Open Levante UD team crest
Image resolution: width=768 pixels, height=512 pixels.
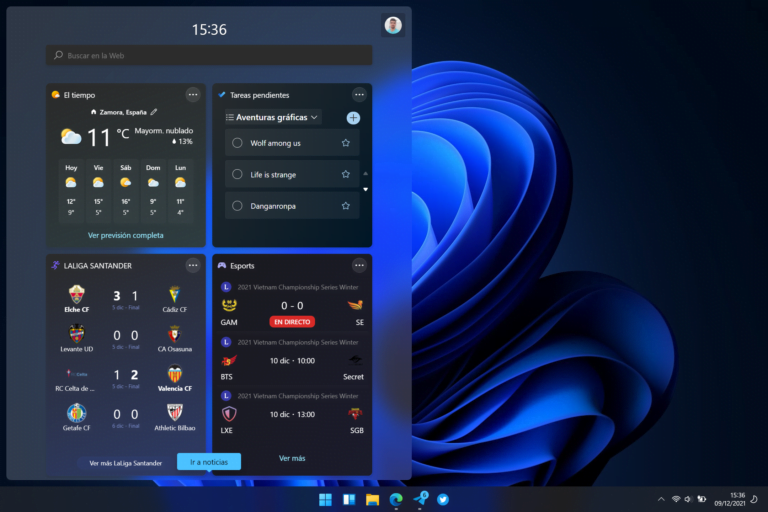[76, 334]
